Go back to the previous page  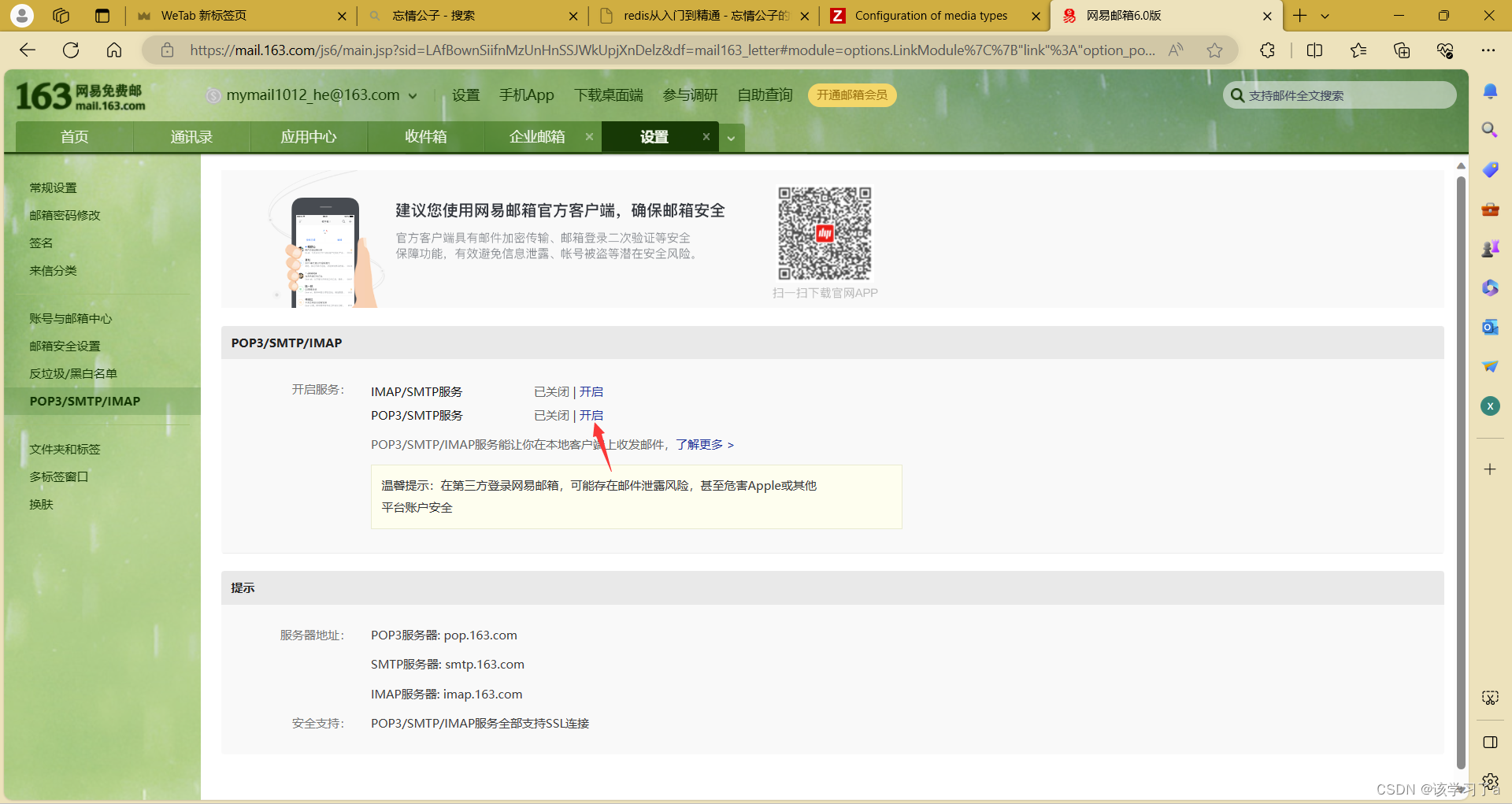coord(28,50)
